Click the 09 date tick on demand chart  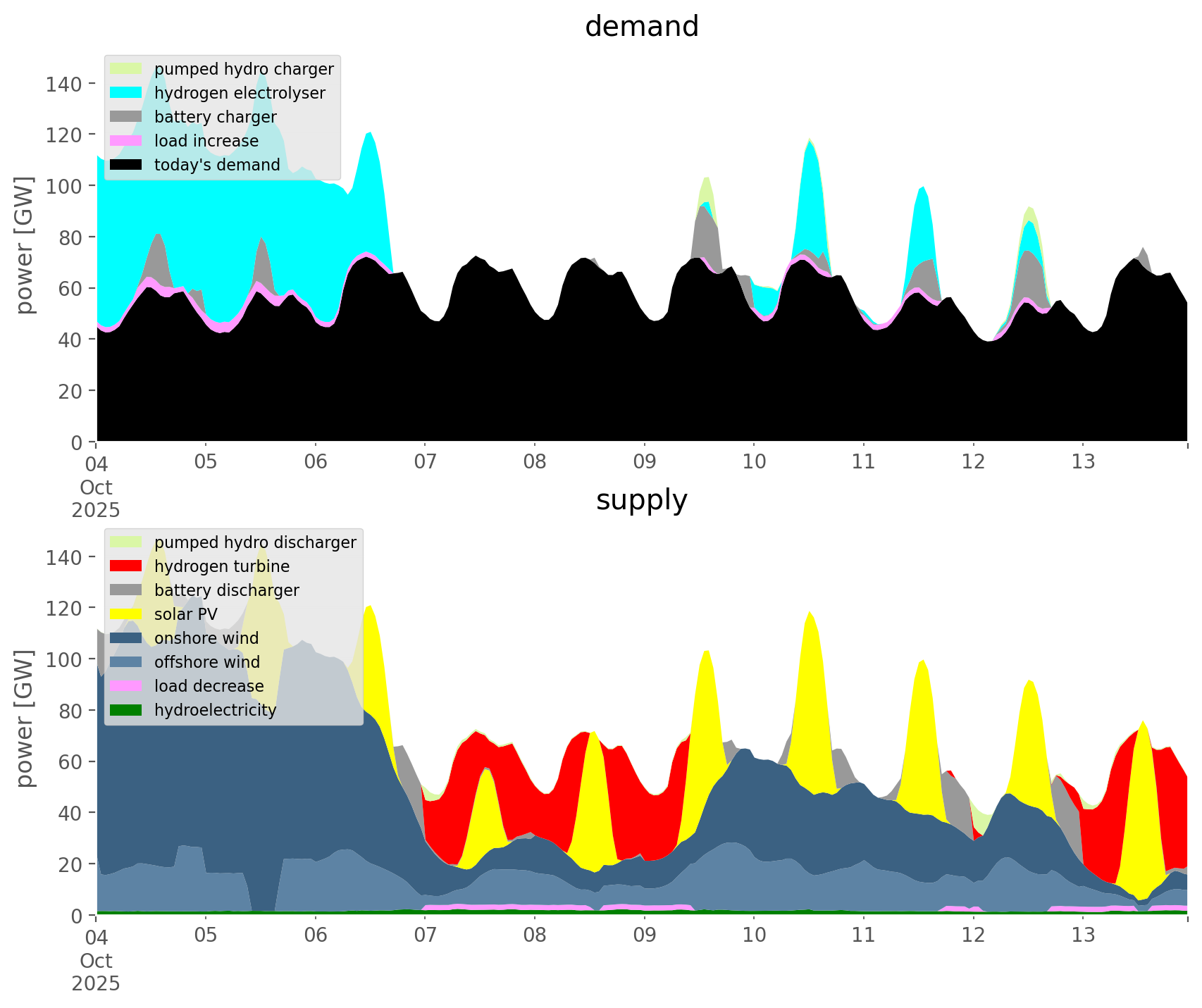pyautogui.click(x=644, y=462)
